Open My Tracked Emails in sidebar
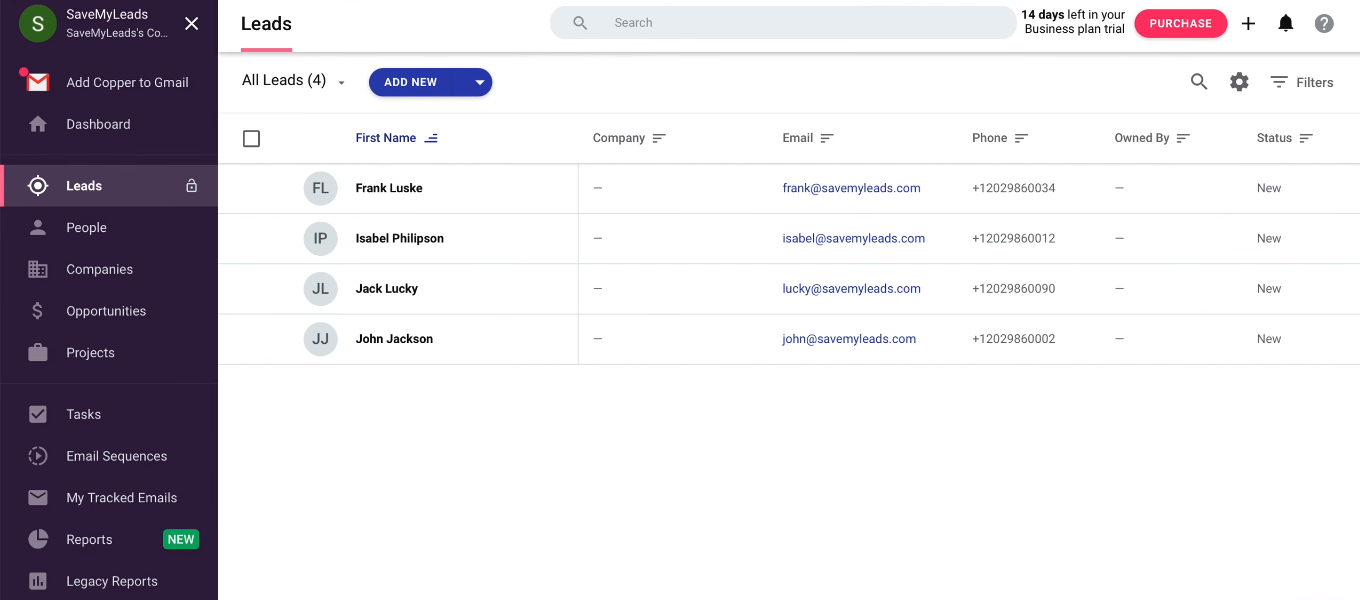 pos(109,497)
